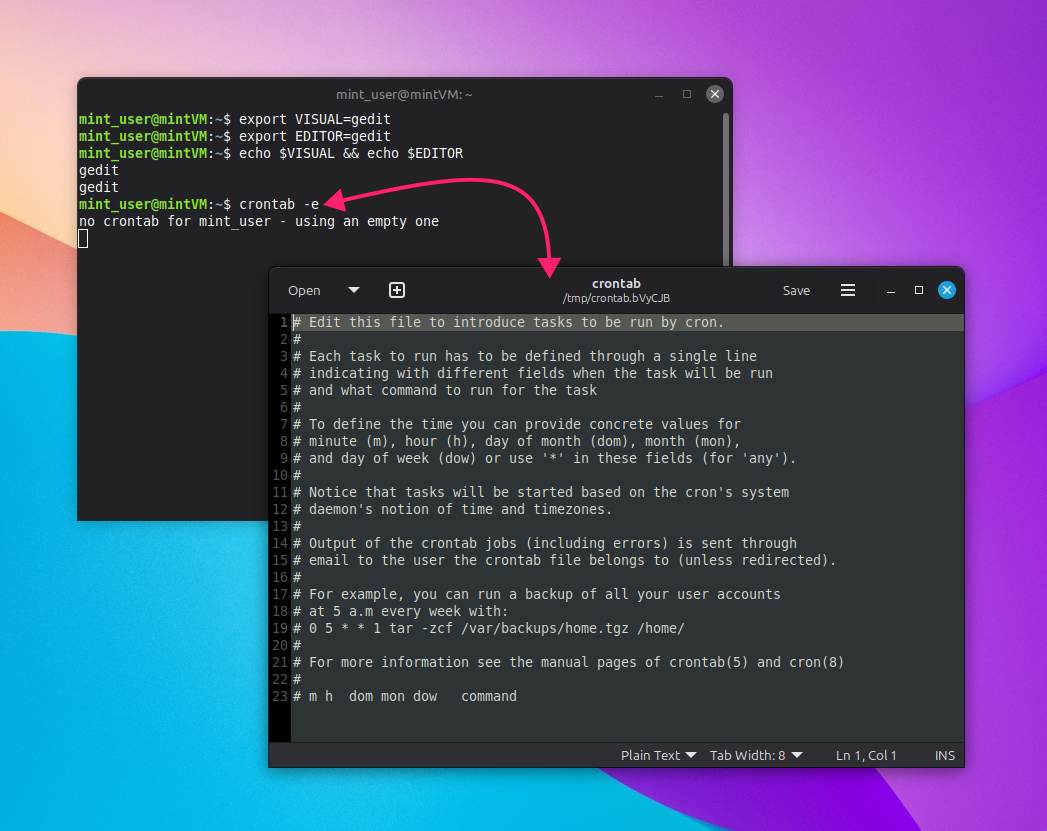Place cursor on line 1 'Edit this file' comment
Image resolution: width=1047 pixels, height=831 pixels.
(508, 322)
